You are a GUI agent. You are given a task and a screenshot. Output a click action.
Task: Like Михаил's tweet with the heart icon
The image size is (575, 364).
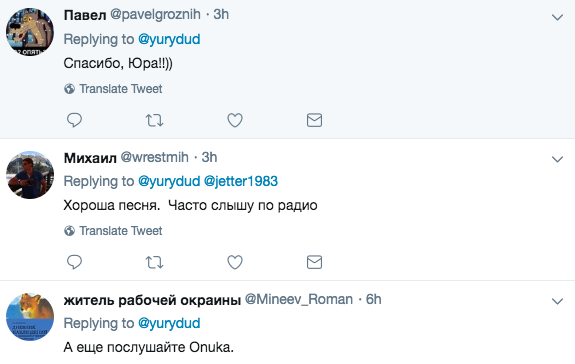tap(235, 262)
